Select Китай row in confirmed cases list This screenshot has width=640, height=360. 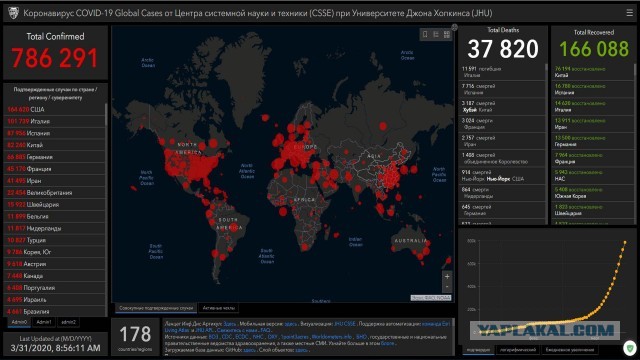pos(54,145)
